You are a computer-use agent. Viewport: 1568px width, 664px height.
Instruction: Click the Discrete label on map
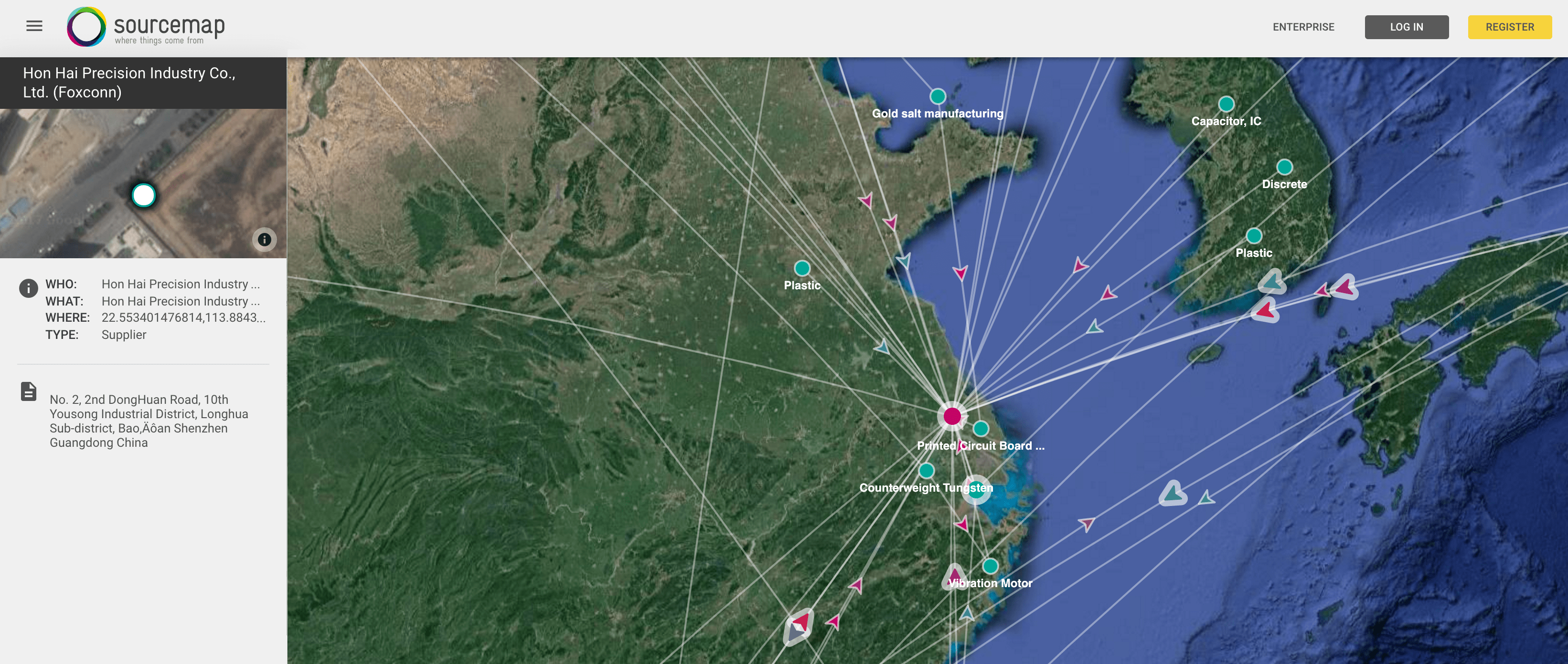pos(1284,184)
